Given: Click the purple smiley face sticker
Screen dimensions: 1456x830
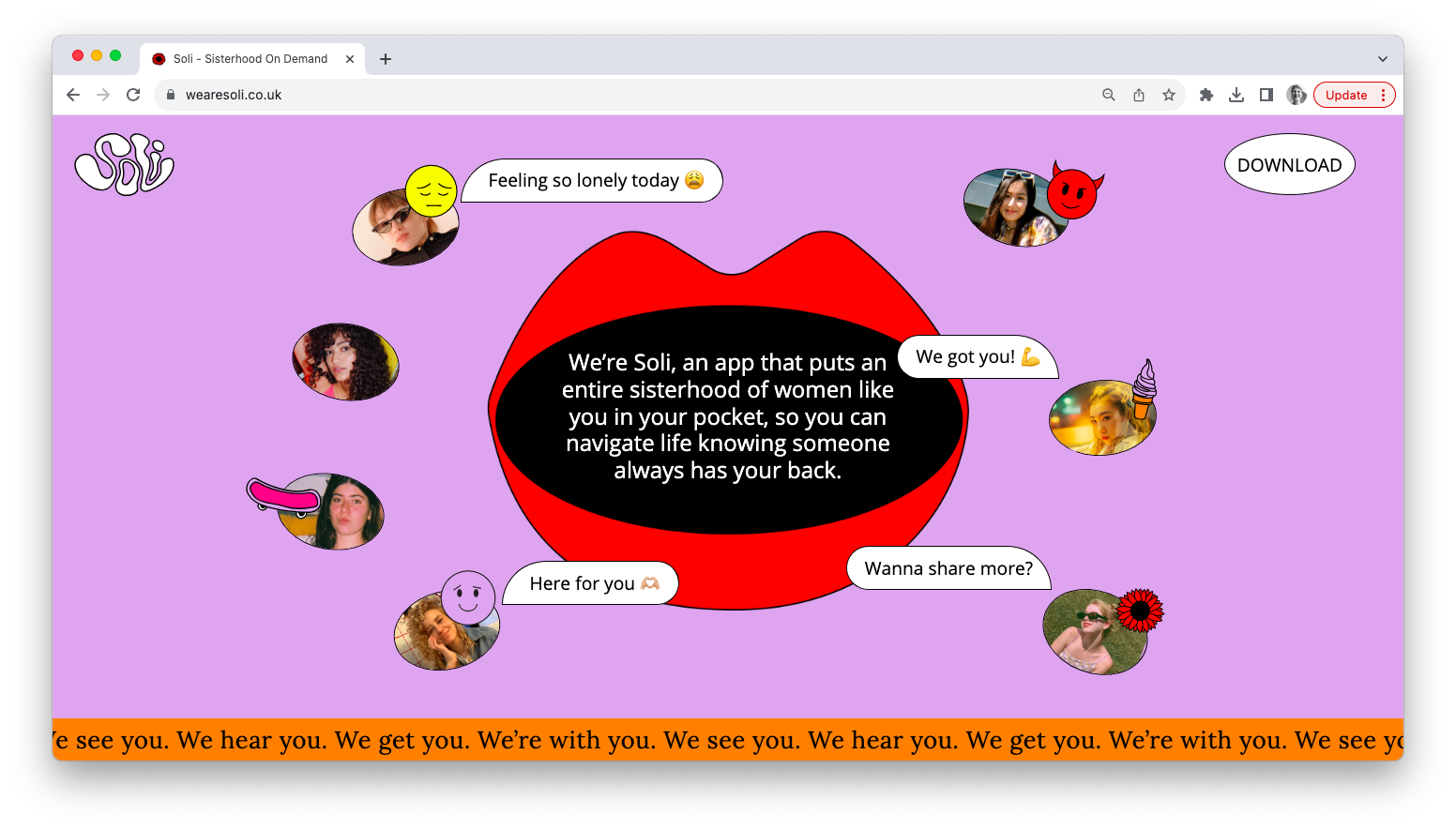Looking at the screenshot, I should point(468,597).
